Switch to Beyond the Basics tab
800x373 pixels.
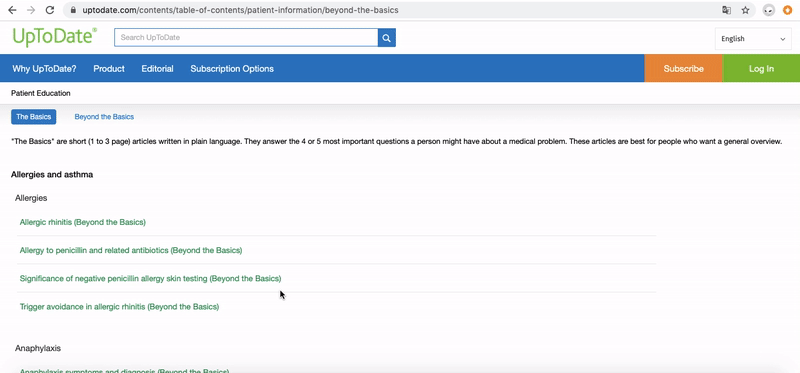[x=104, y=117]
